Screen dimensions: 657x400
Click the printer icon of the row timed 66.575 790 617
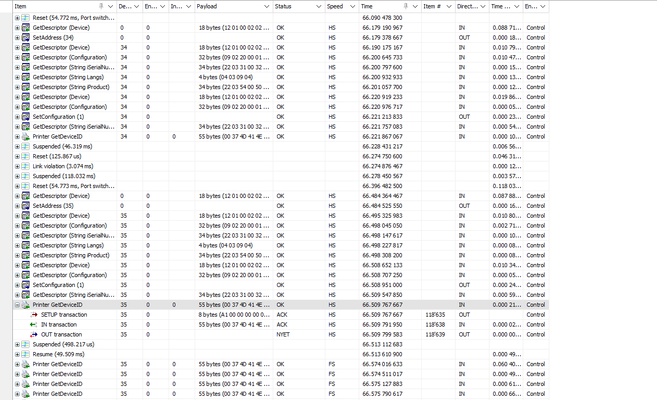[x=26, y=394]
